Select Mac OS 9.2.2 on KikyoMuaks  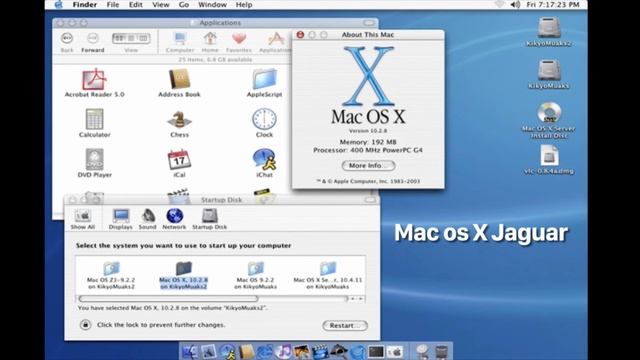click(256, 276)
